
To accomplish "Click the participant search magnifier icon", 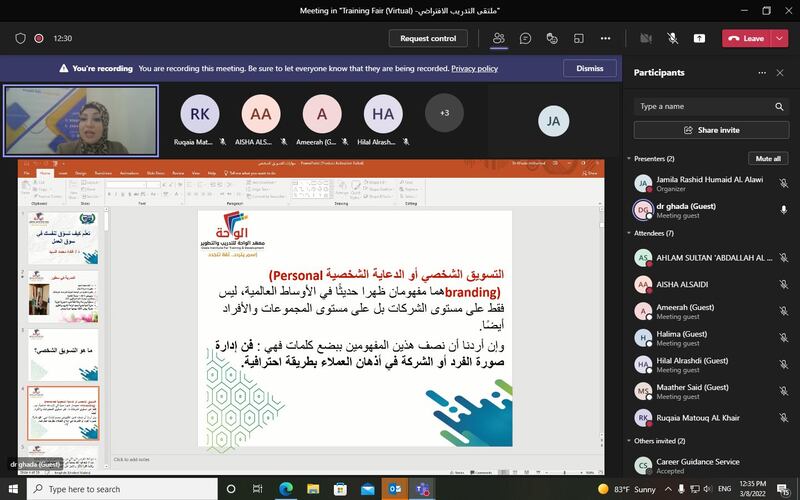I will tap(779, 107).
